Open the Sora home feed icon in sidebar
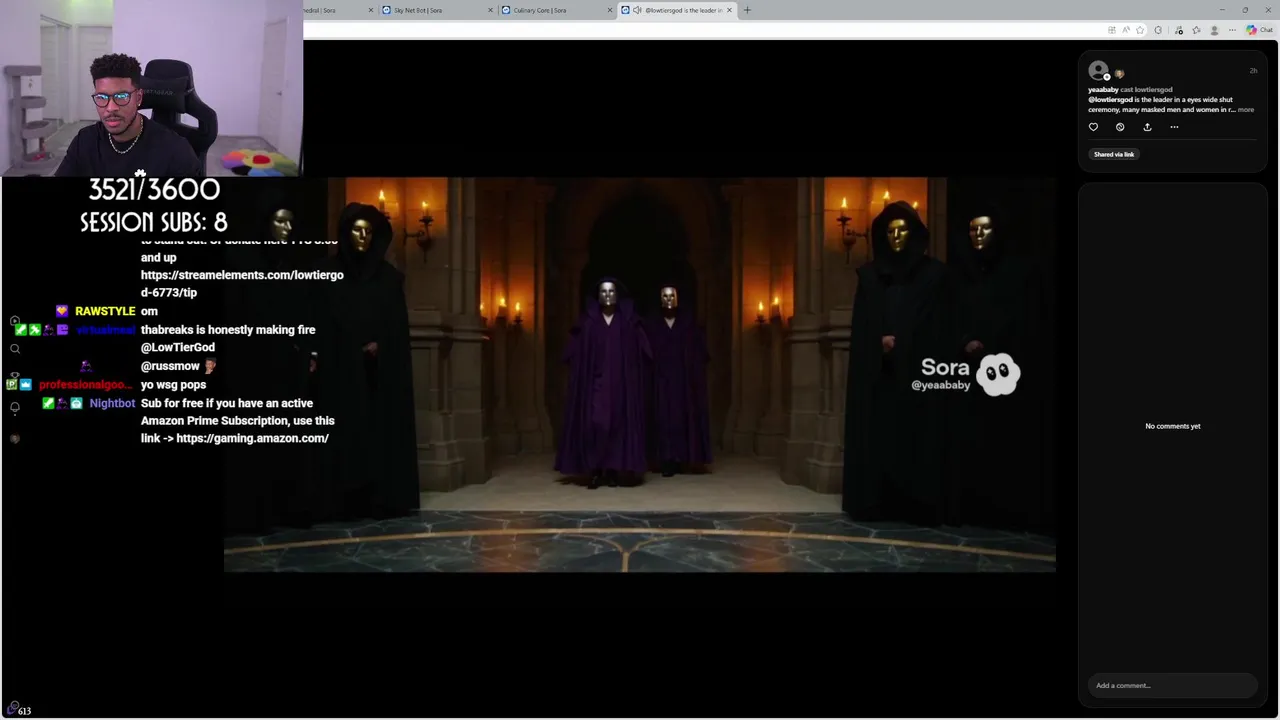Image resolution: width=1280 pixels, height=720 pixels. (x=15, y=321)
